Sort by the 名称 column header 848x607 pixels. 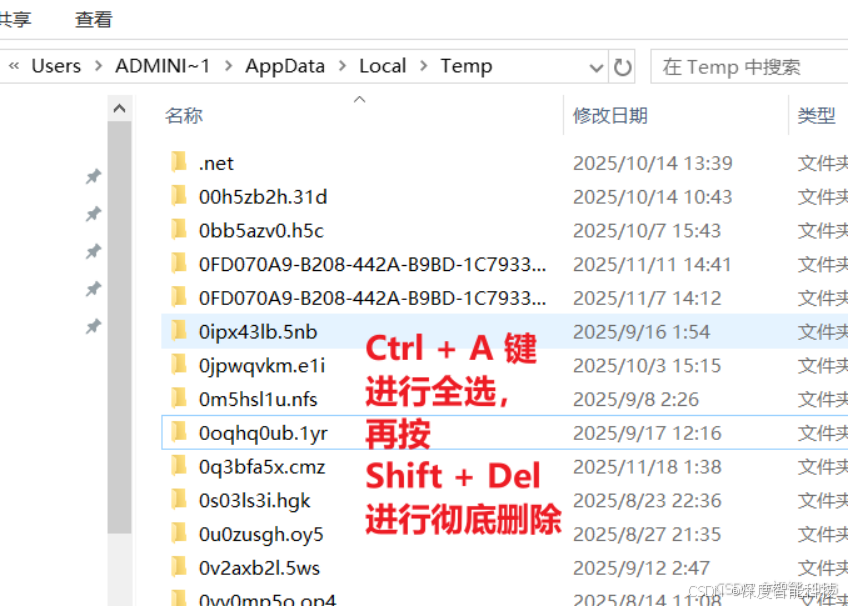click(x=184, y=115)
